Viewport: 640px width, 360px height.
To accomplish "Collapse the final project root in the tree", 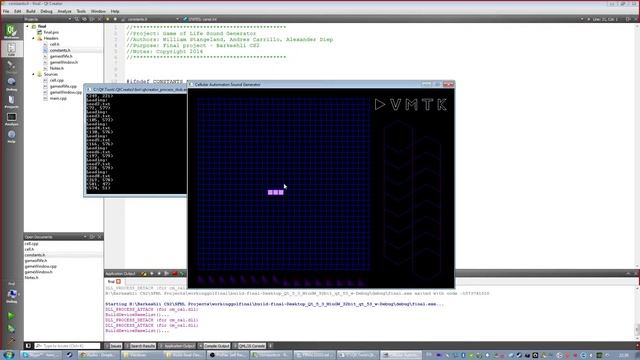I will pos(28,26).
